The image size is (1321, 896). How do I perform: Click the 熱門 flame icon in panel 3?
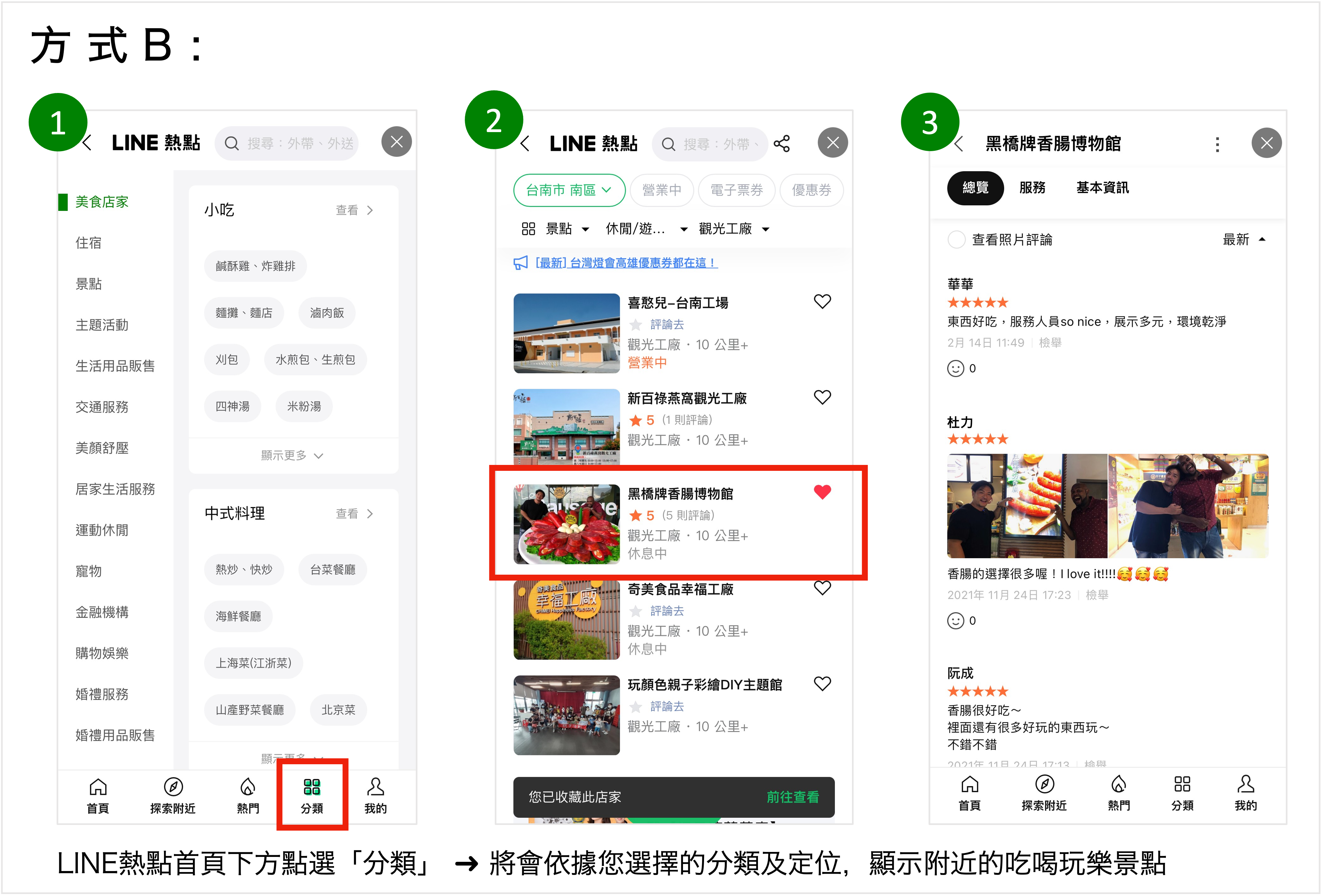[x=1118, y=785]
